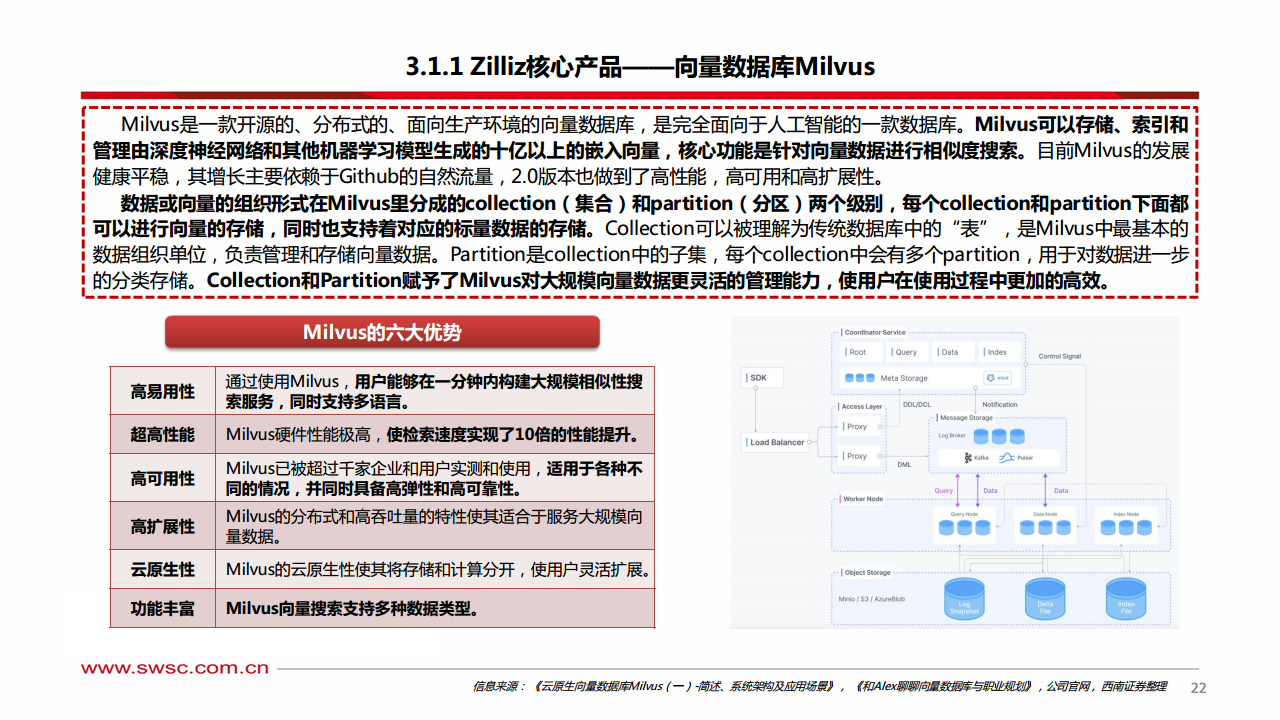Collapse the Worker Node section
Image resolution: width=1280 pixels, height=720 pixels.
(x=863, y=499)
